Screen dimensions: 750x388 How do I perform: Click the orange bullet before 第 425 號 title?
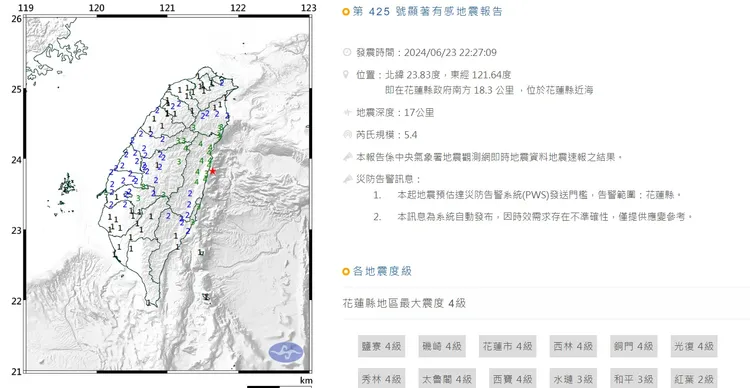(346, 12)
